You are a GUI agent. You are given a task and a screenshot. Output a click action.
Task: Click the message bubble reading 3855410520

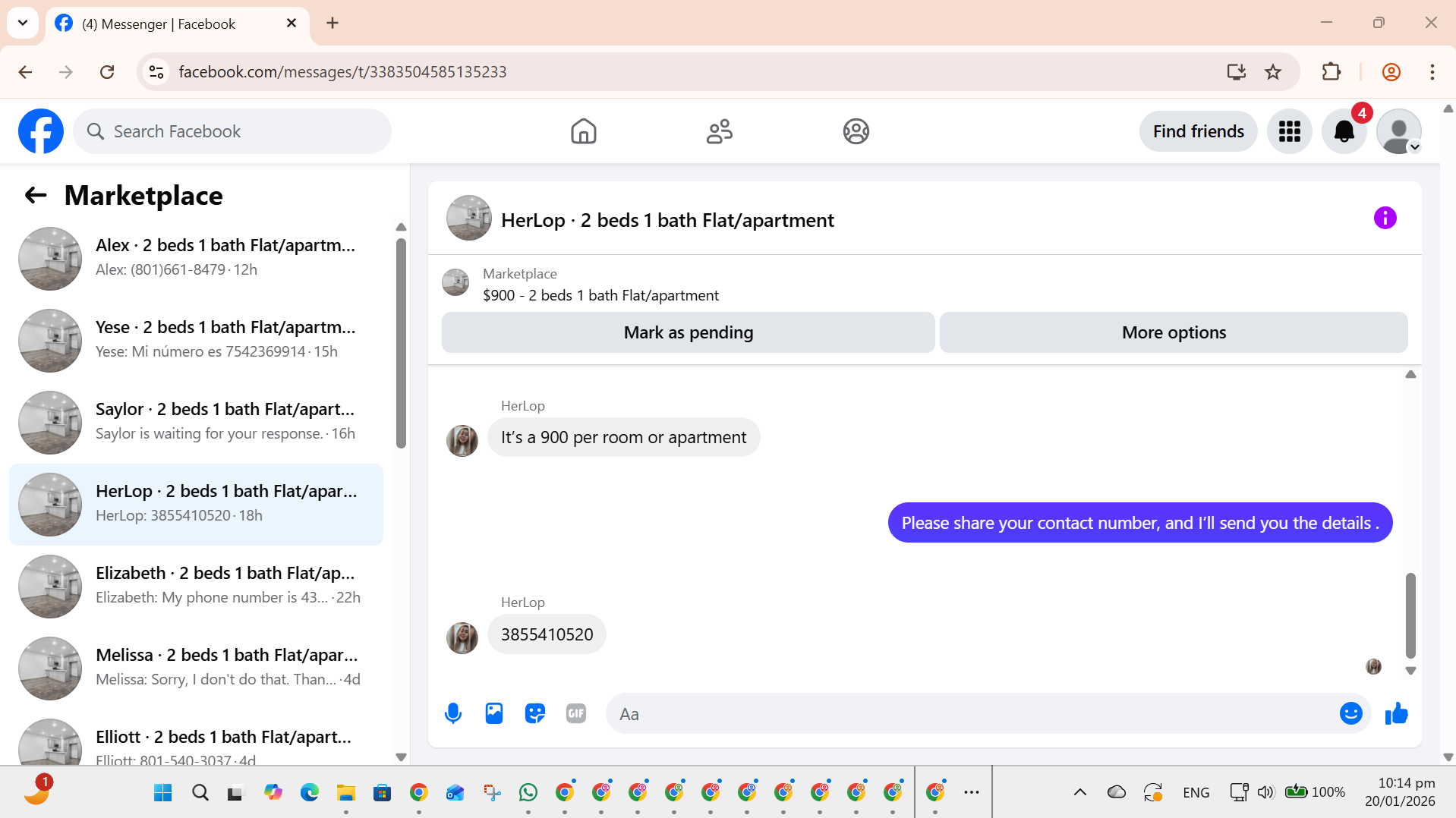[547, 634]
